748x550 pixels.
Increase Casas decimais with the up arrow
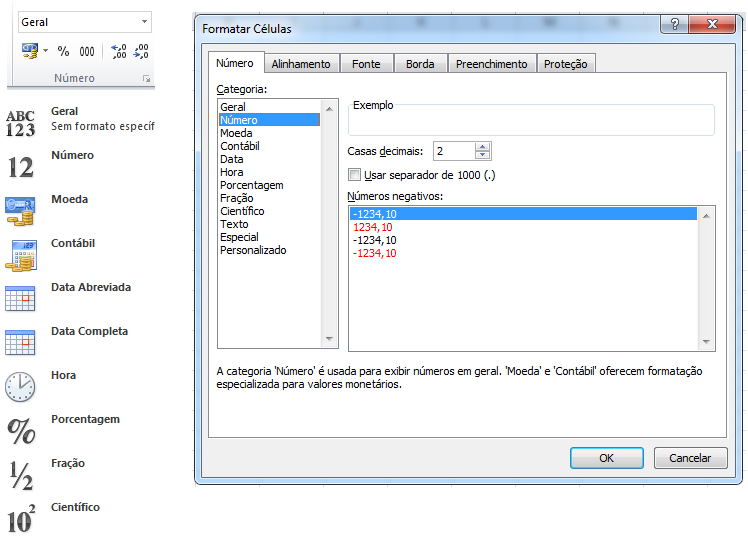pos(484,147)
